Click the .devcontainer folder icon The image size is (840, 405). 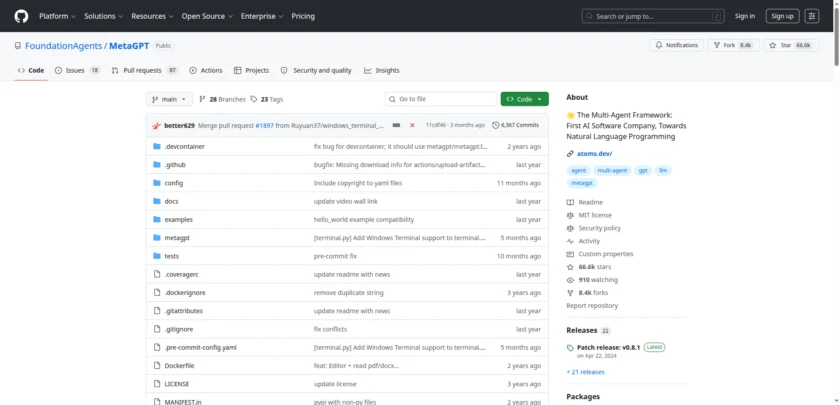[x=156, y=146]
